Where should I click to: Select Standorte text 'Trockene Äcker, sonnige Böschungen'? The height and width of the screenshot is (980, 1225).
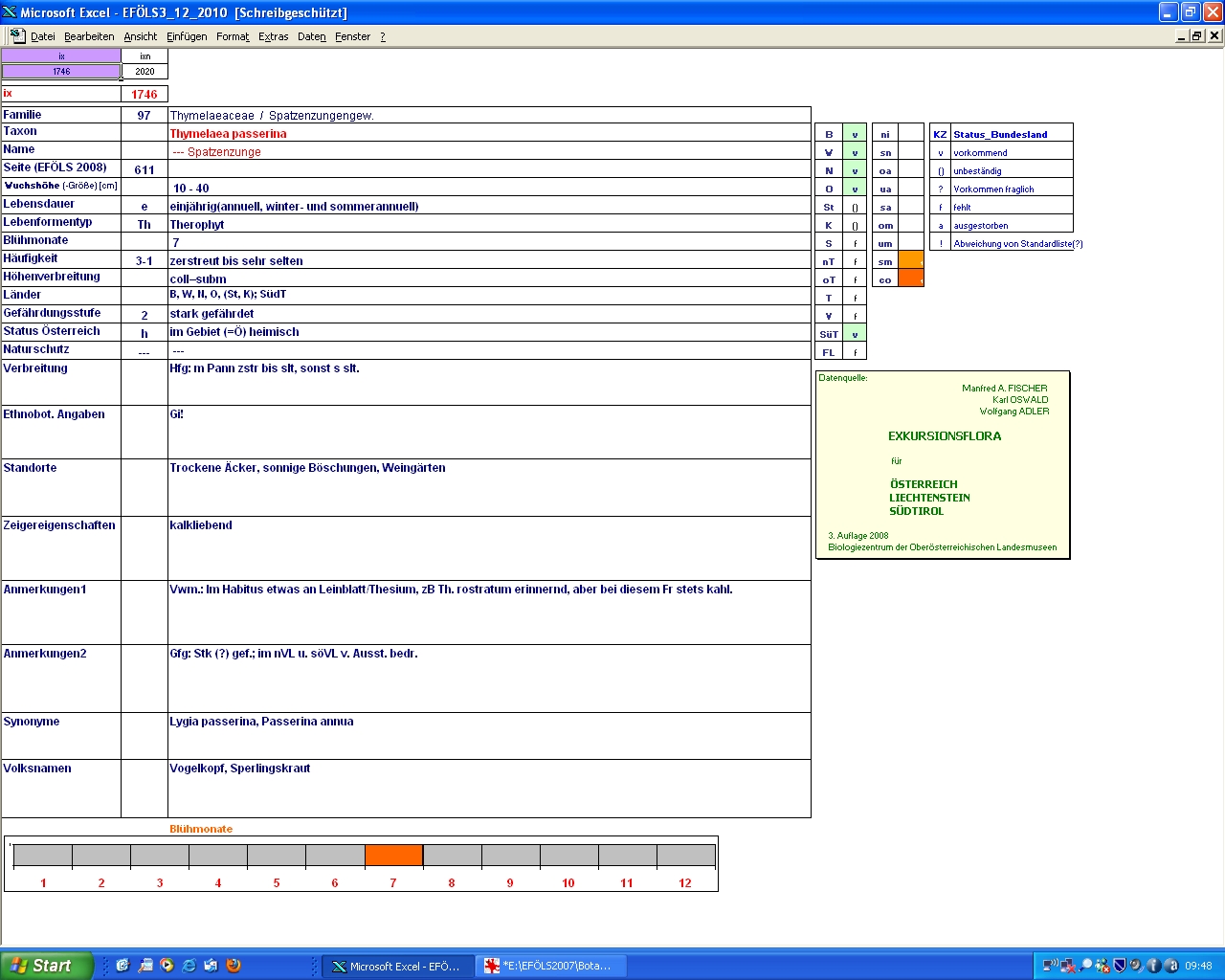tap(307, 468)
